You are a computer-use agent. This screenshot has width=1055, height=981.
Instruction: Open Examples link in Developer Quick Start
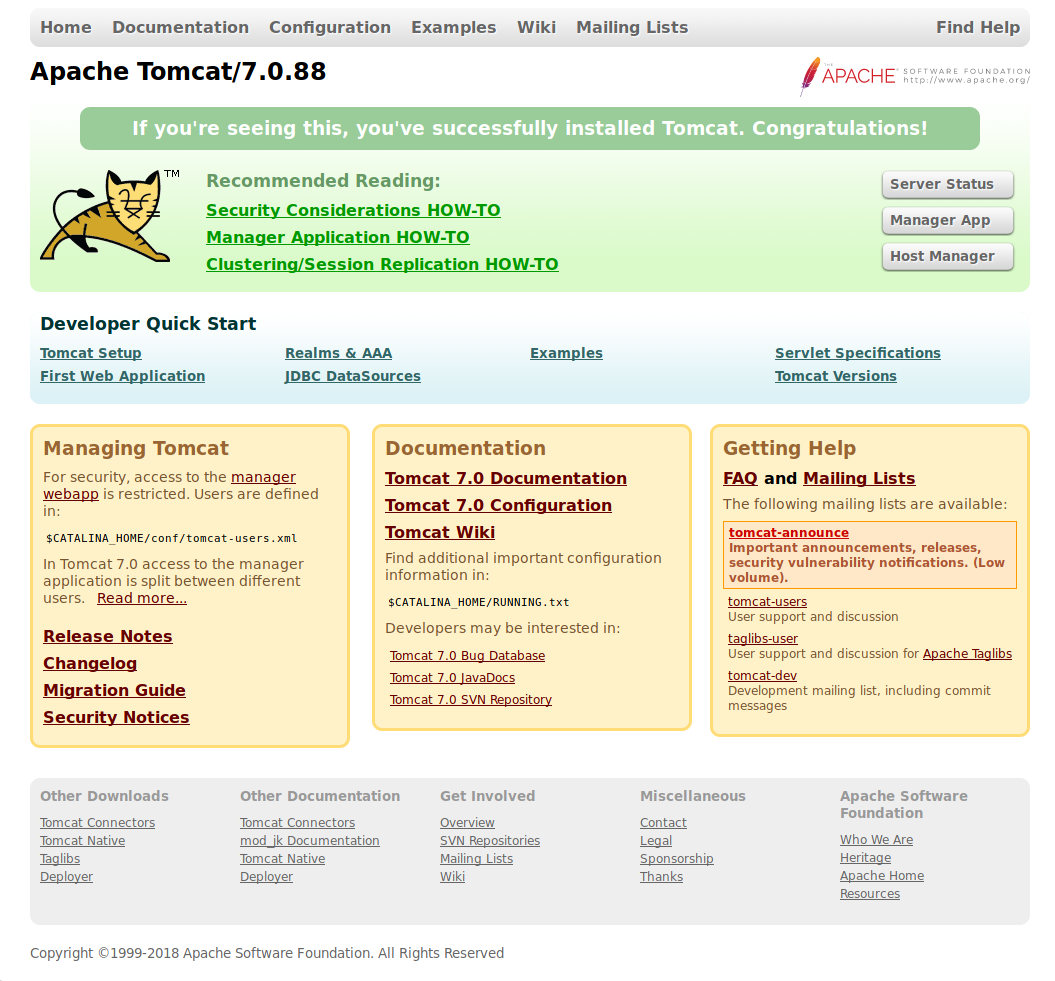pyautogui.click(x=567, y=353)
